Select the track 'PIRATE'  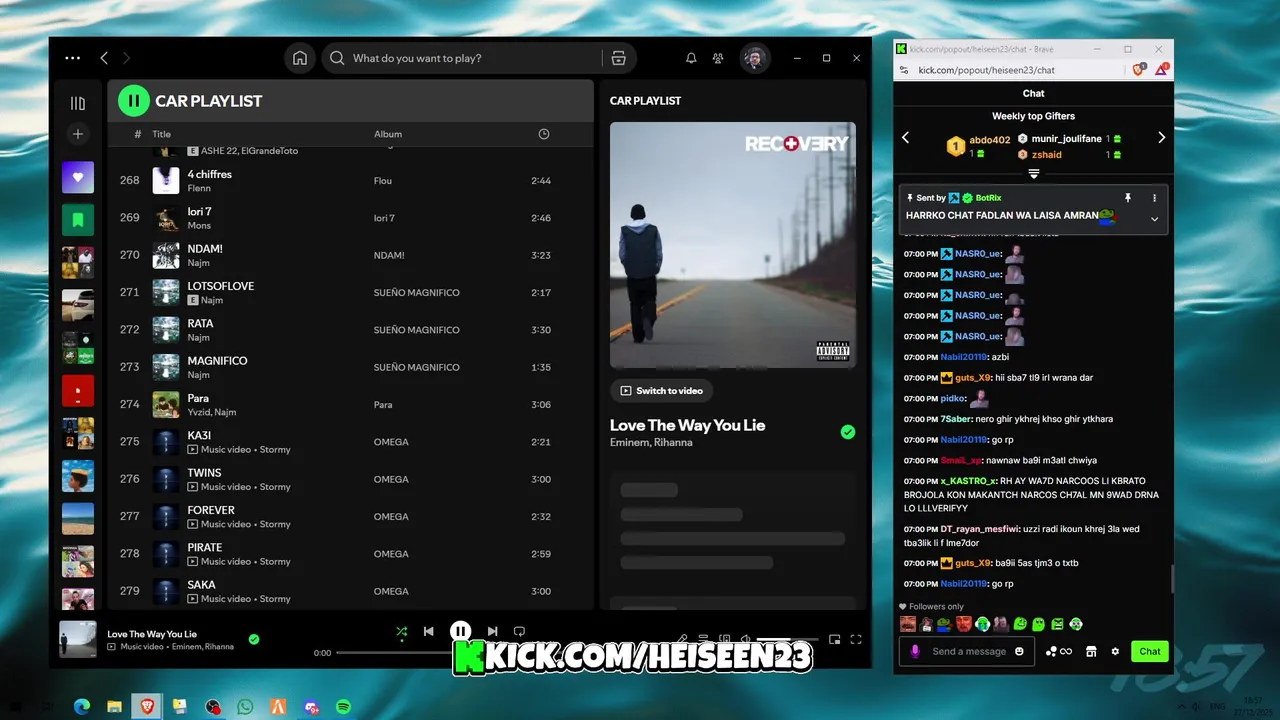pos(205,548)
